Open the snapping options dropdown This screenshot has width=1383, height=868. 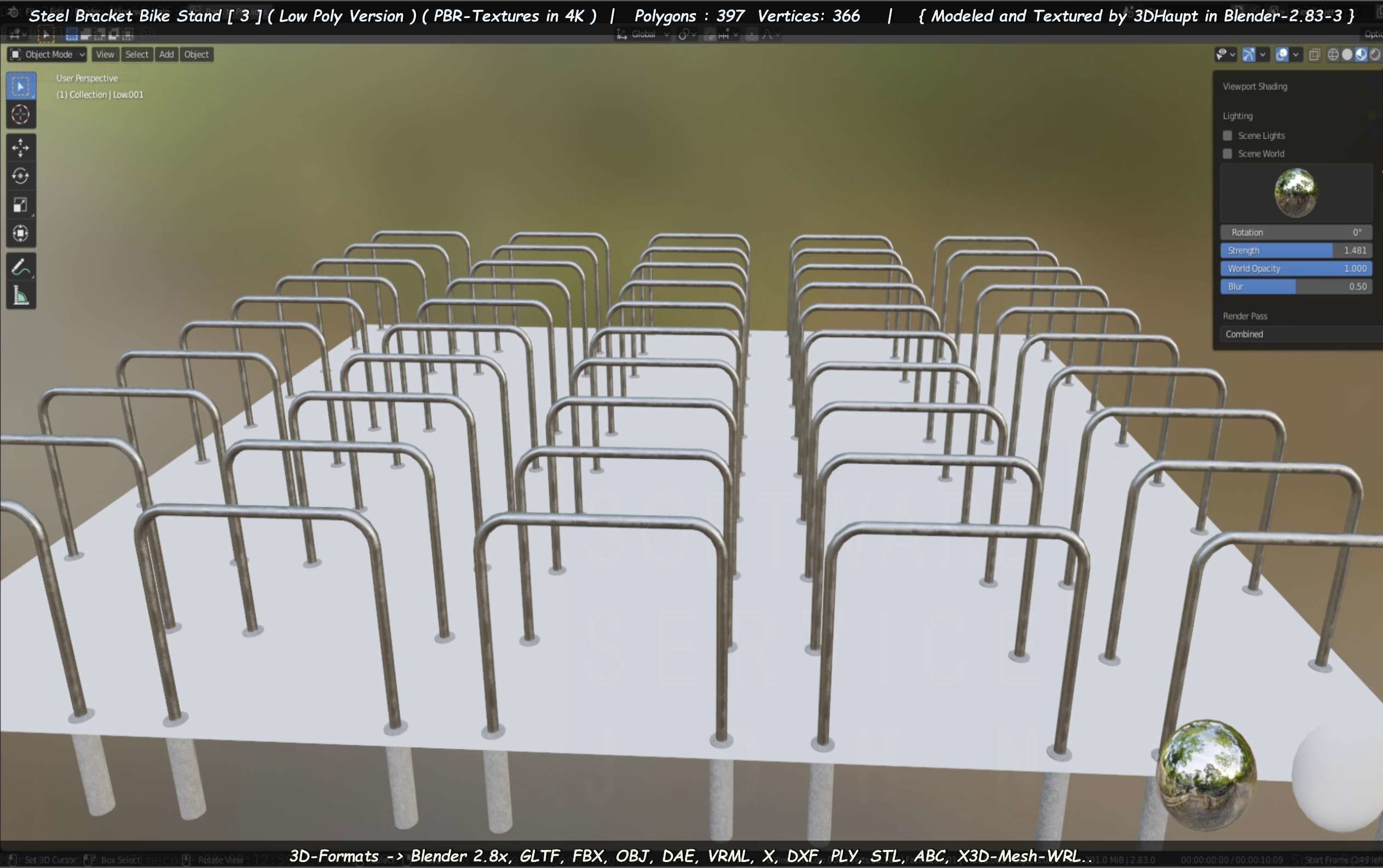pos(728,35)
